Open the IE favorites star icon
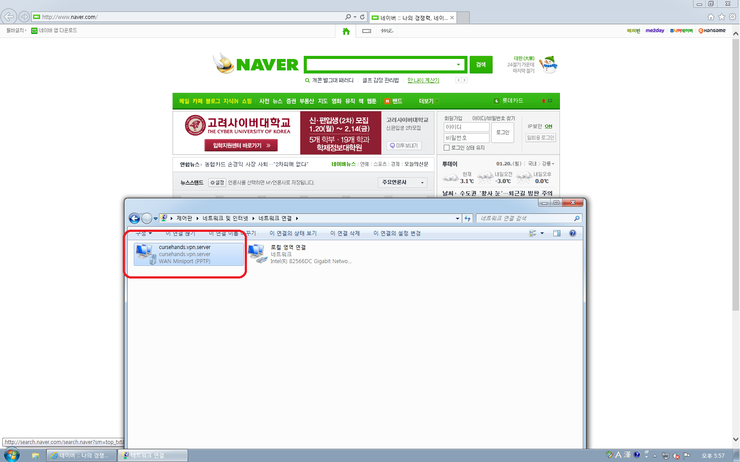This screenshot has width=740, height=462. [x=722, y=17]
